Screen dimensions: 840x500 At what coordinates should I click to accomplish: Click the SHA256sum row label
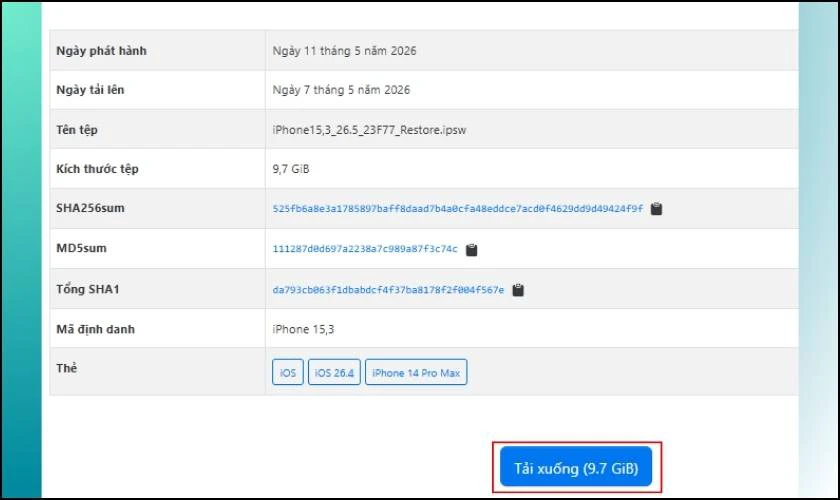pos(90,208)
